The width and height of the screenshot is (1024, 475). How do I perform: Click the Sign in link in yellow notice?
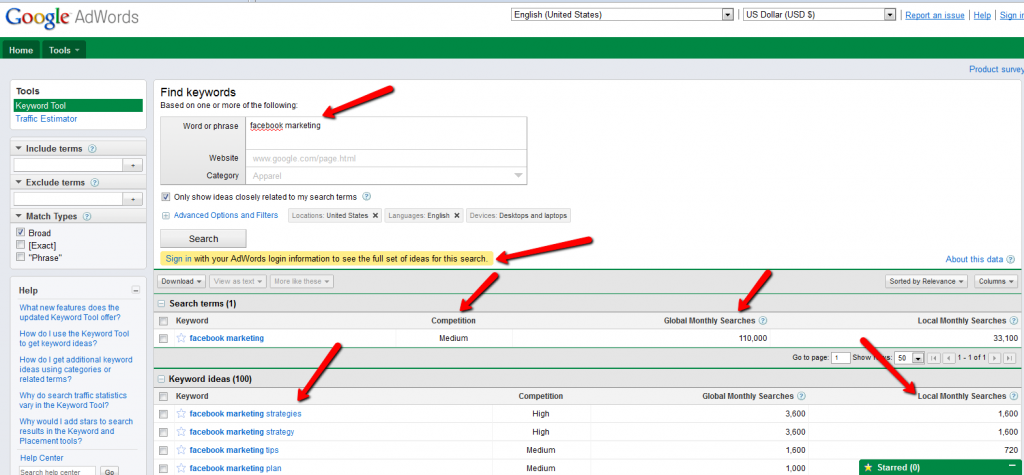click(178, 259)
